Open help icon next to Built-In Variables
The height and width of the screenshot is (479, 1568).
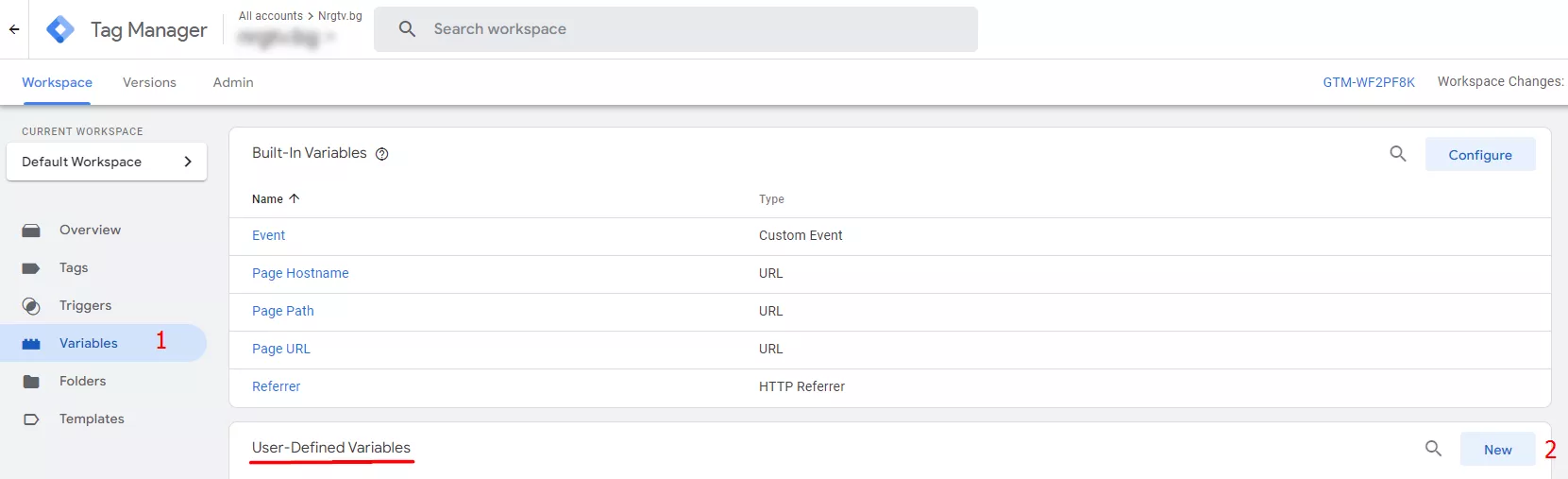tap(382, 154)
